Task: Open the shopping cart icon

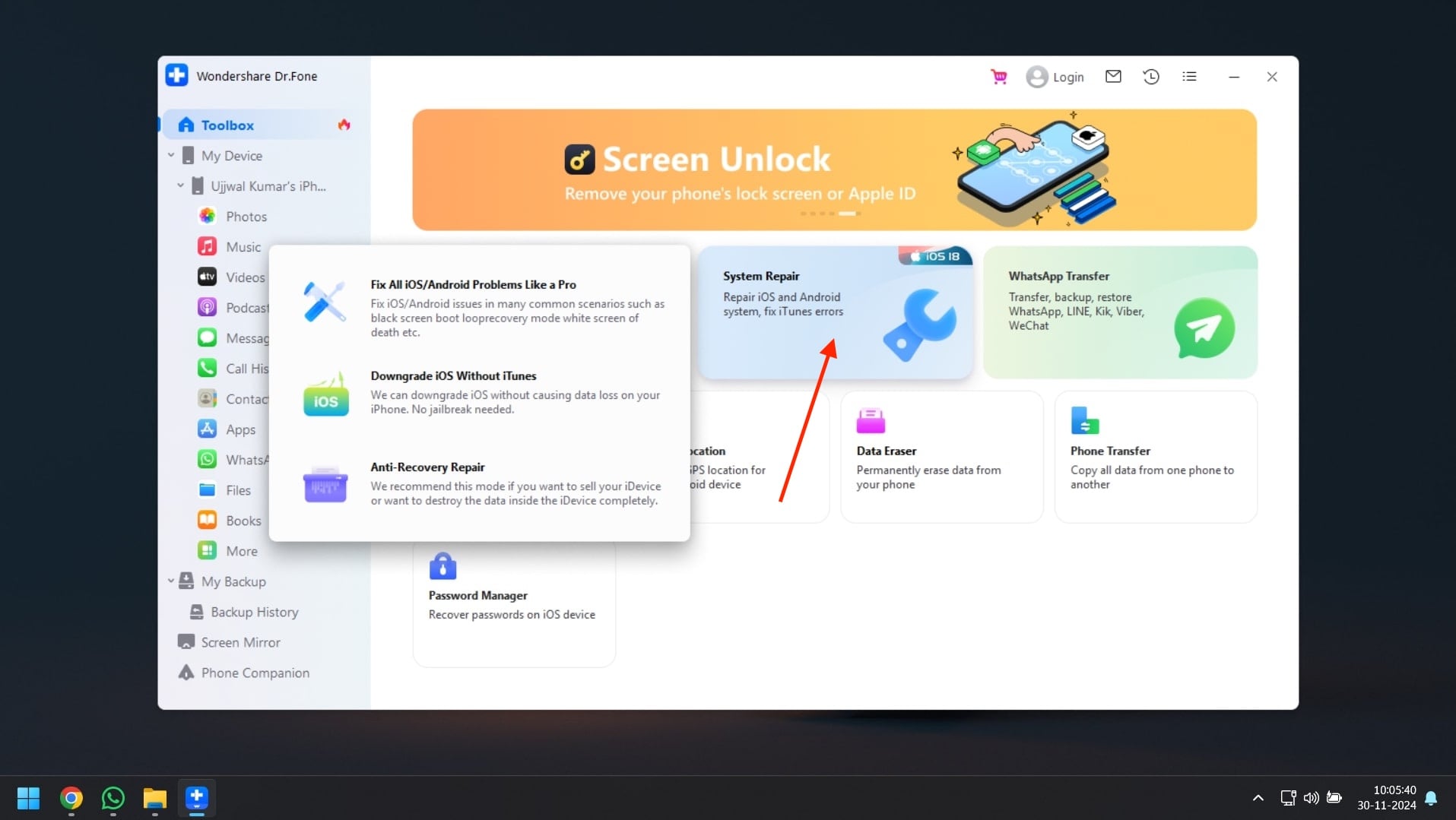Action: click(x=999, y=77)
